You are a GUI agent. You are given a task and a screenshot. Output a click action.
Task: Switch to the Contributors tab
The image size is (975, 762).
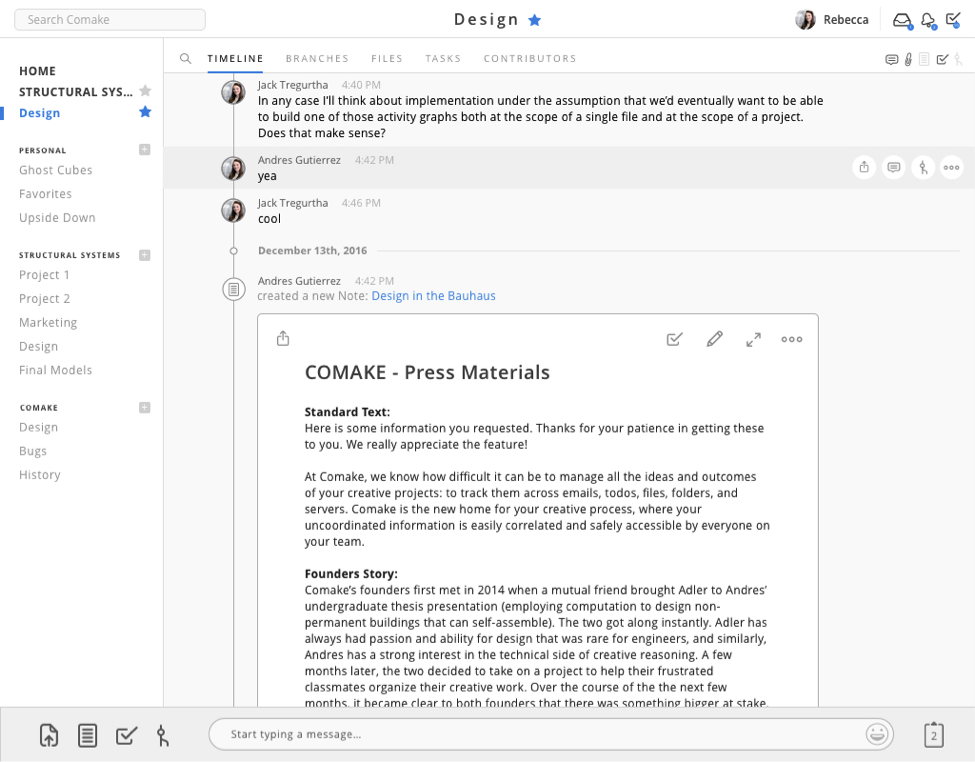pyautogui.click(x=530, y=59)
